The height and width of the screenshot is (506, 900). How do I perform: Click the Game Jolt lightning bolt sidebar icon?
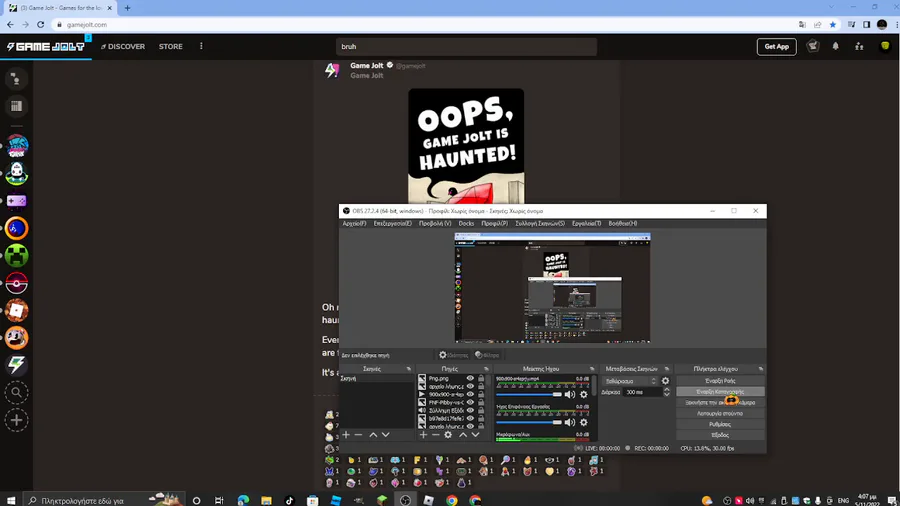17,365
